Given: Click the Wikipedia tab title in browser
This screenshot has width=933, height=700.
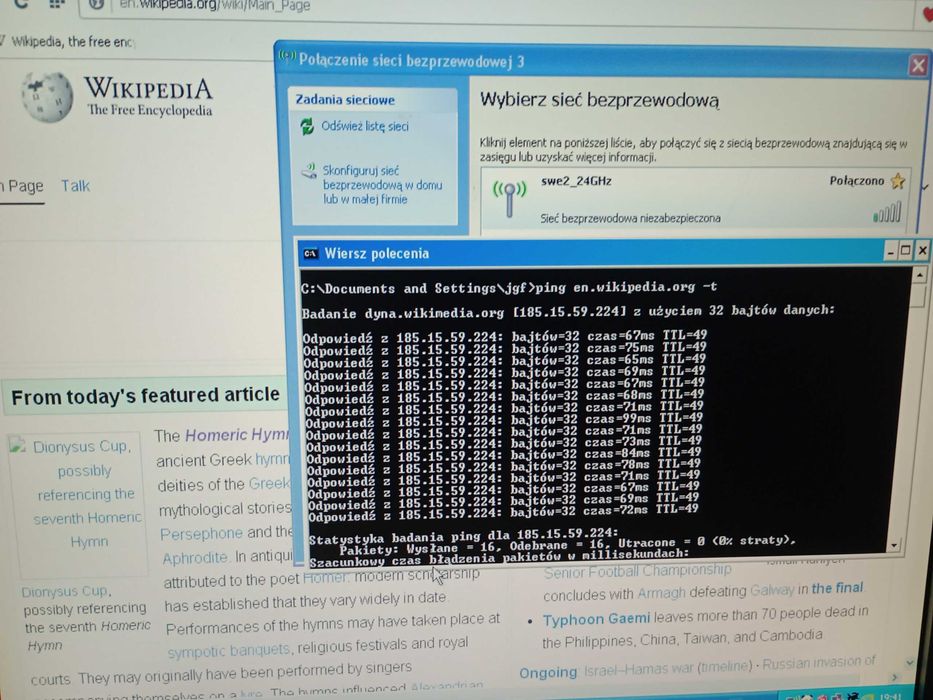Looking at the screenshot, I should coord(71,42).
